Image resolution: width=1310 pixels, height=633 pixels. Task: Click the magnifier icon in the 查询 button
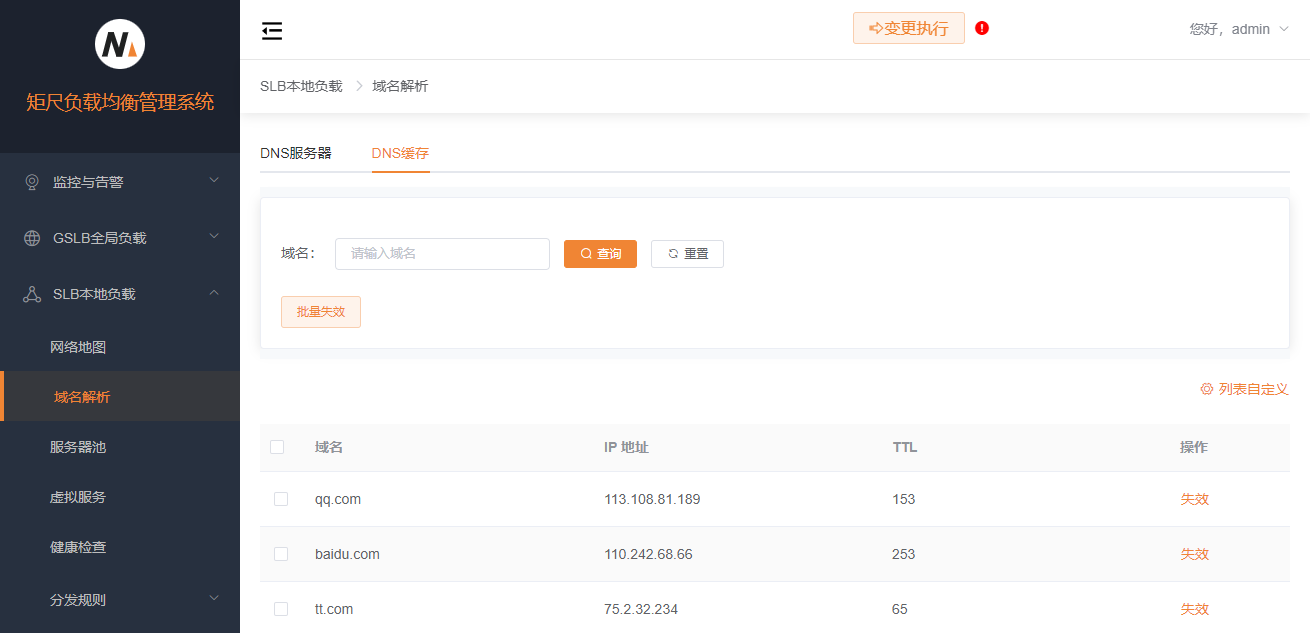586,254
